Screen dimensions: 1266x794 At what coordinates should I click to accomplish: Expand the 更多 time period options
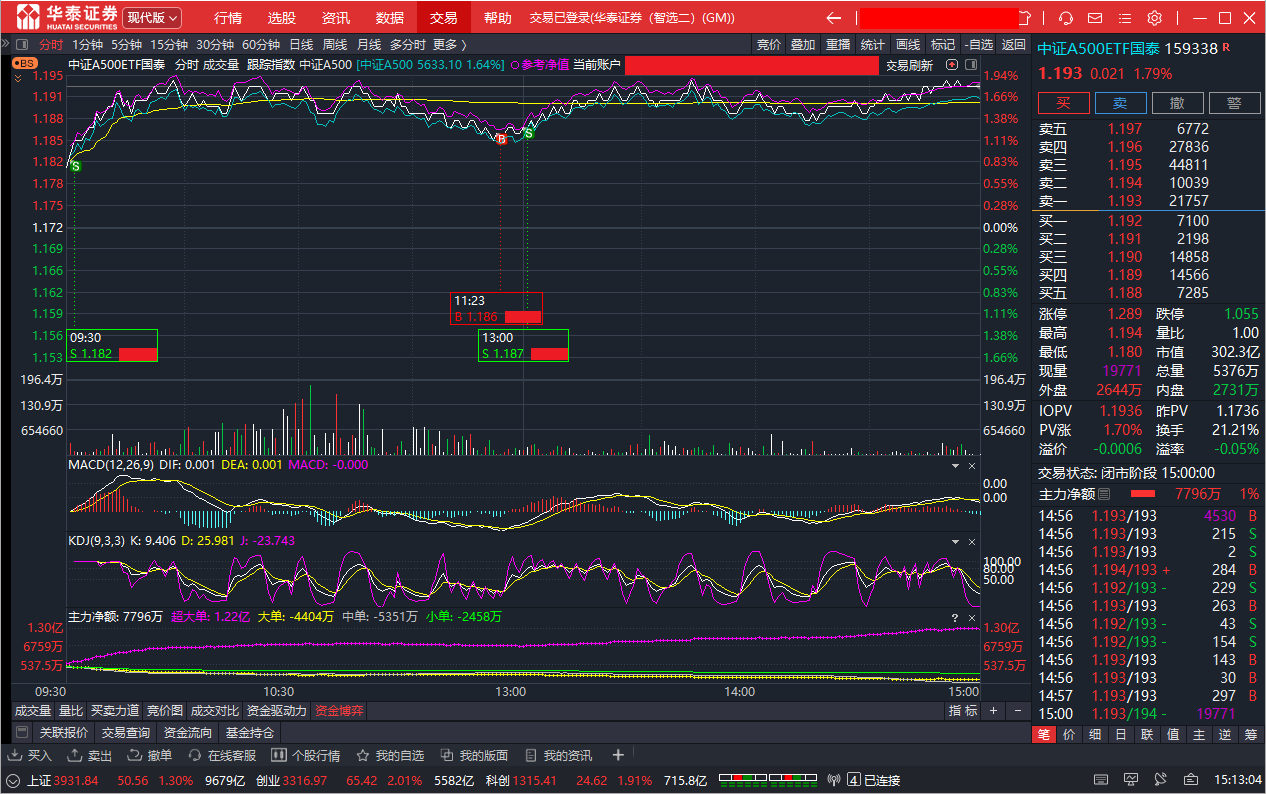(x=449, y=44)
